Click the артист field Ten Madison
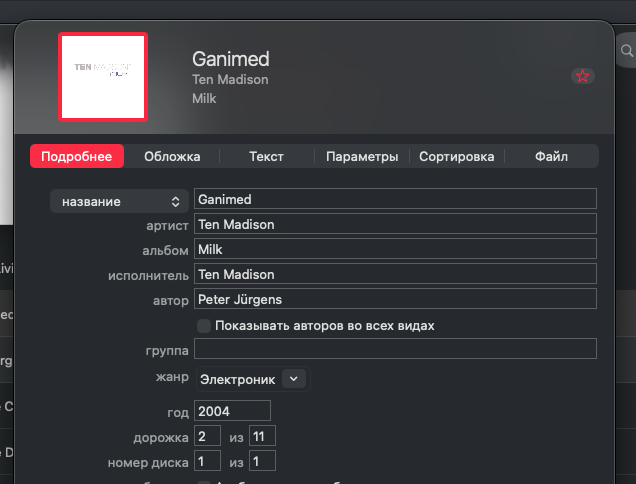The image size is (636, 484). click(395, 224)
